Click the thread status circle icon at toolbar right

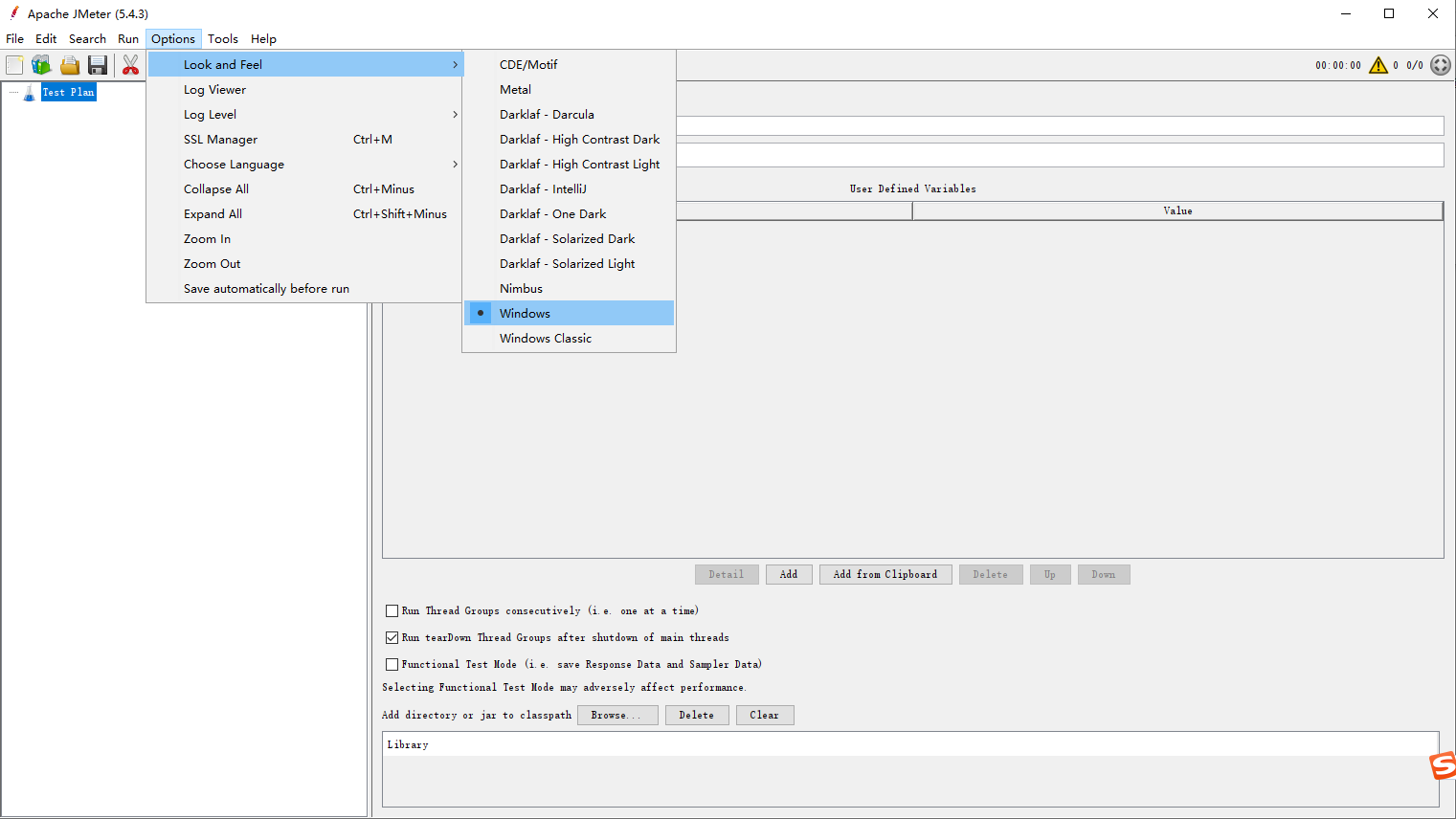click(x=1441, y=65)
